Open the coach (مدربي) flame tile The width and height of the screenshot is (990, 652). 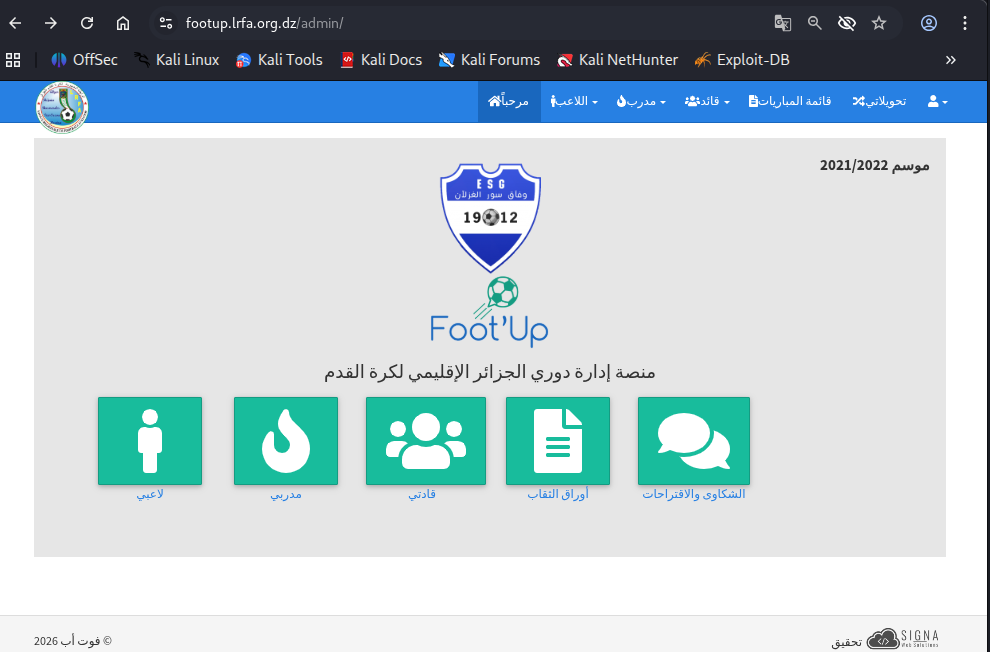[x=285, y=441]
